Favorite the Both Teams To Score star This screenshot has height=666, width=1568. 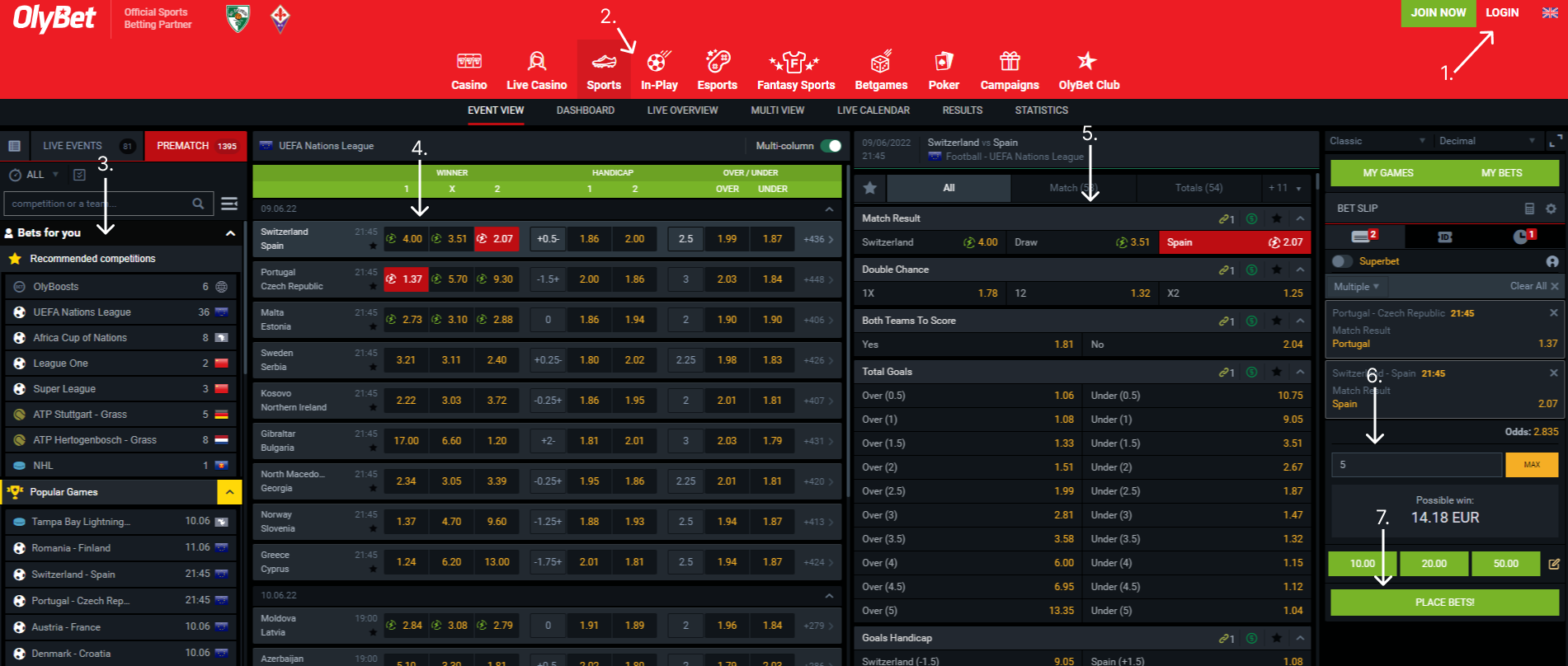click(1277, 321)
